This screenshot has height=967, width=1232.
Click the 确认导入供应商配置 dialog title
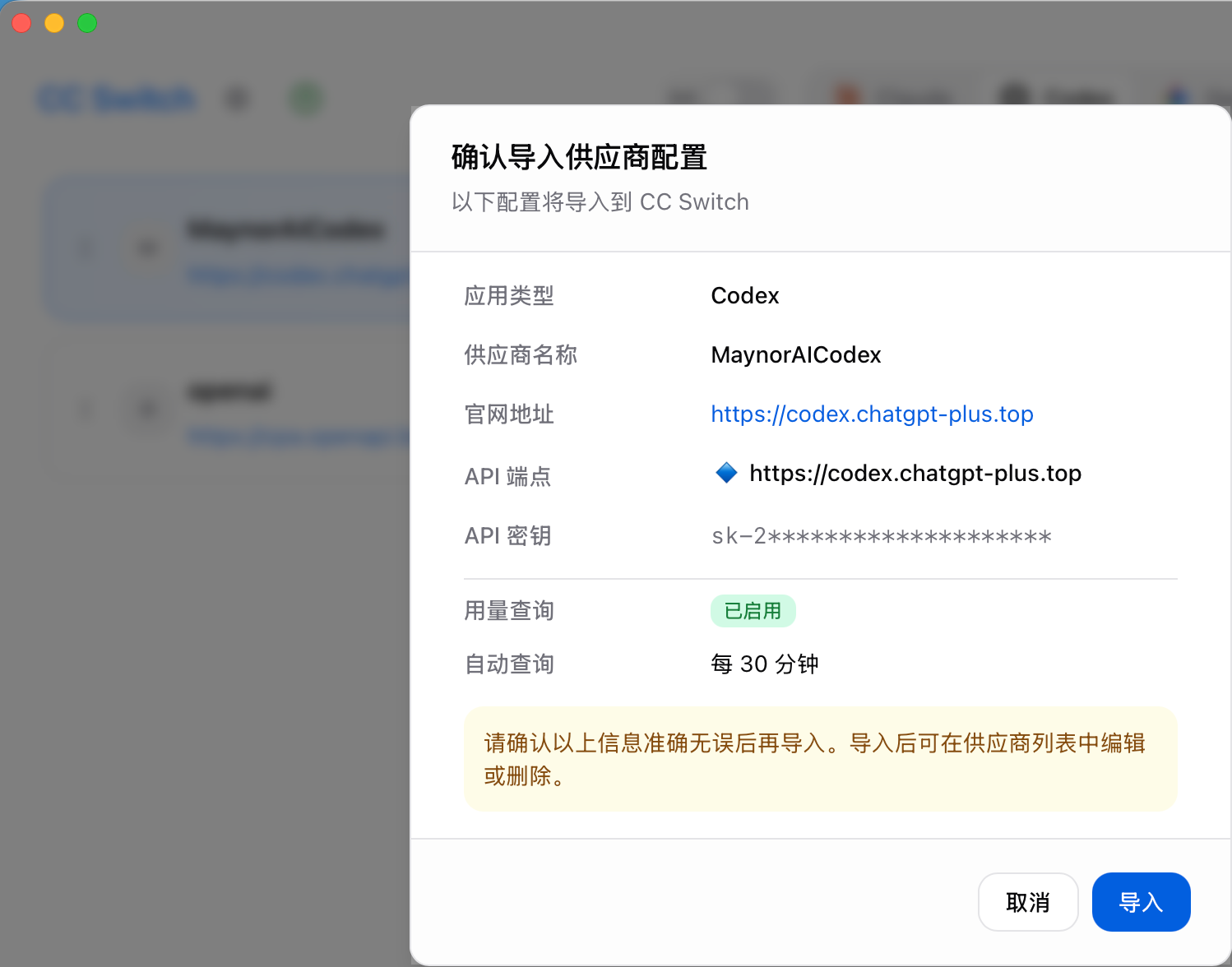click(x=579, y=157)
